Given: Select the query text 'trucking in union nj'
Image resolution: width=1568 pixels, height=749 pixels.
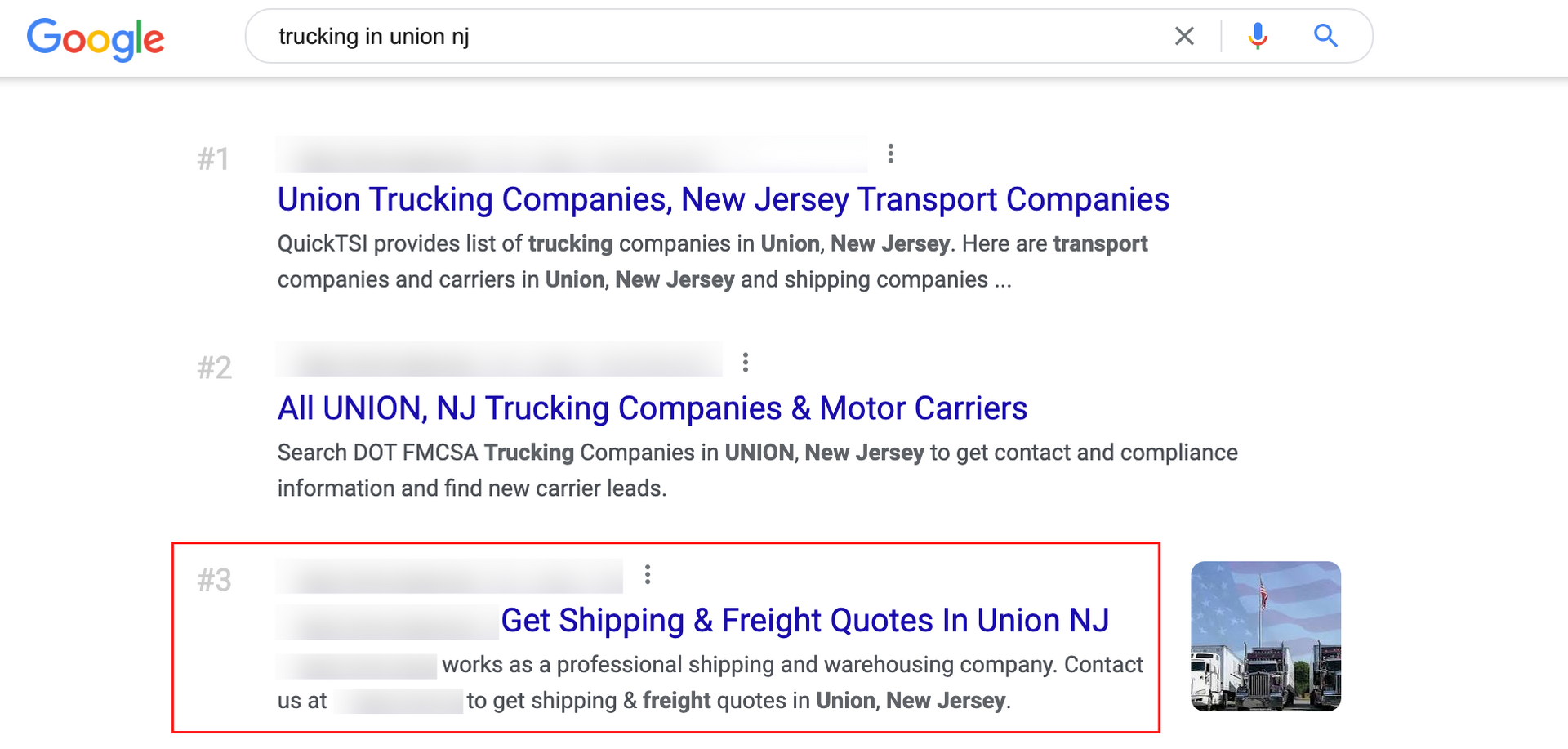Looking at the screenshot, I should tap(374, 36).
